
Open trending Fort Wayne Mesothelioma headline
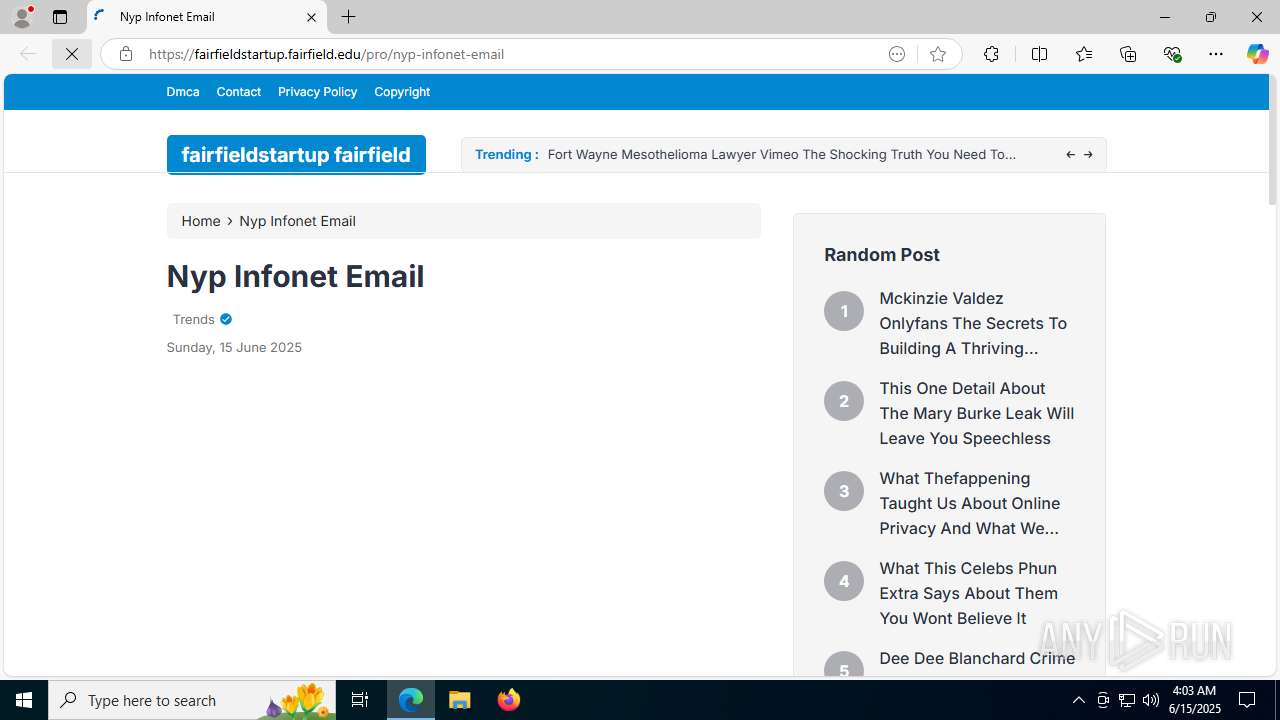(782, 154)
